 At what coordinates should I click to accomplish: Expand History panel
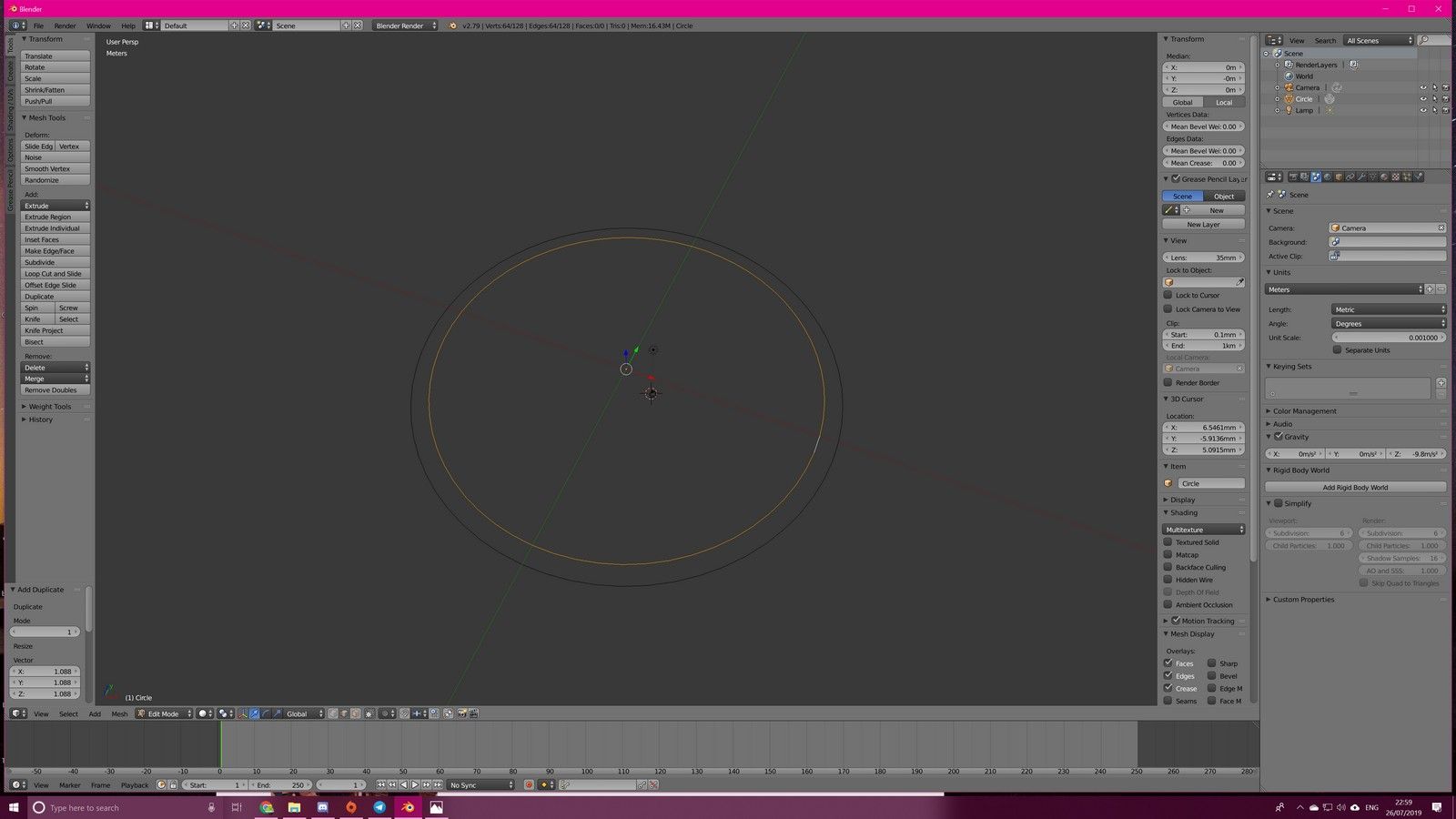click(40, 420)
